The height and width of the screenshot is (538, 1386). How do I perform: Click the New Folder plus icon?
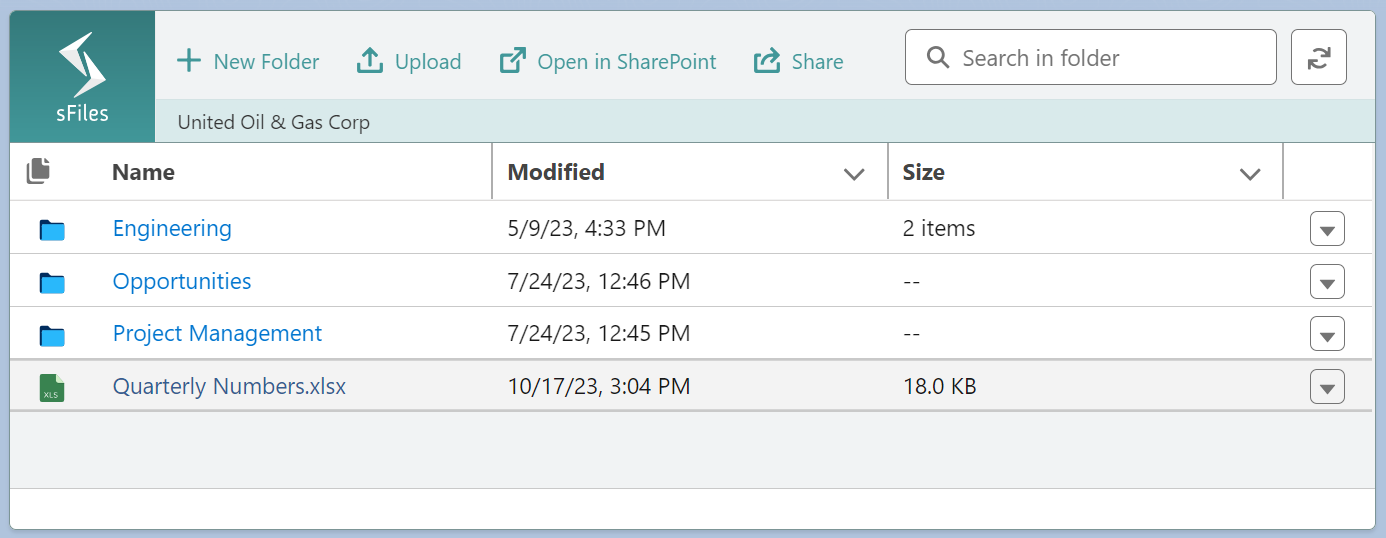pos(189,61)
